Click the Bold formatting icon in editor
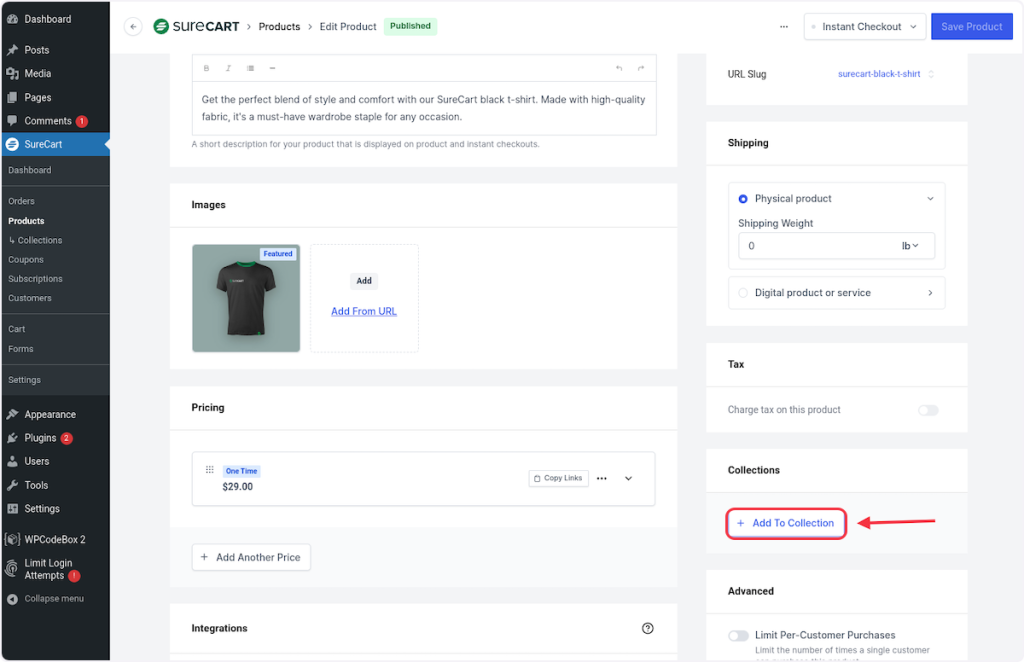Image resolution: width=1024 pixels, height=662 pixels. [207, 68]
